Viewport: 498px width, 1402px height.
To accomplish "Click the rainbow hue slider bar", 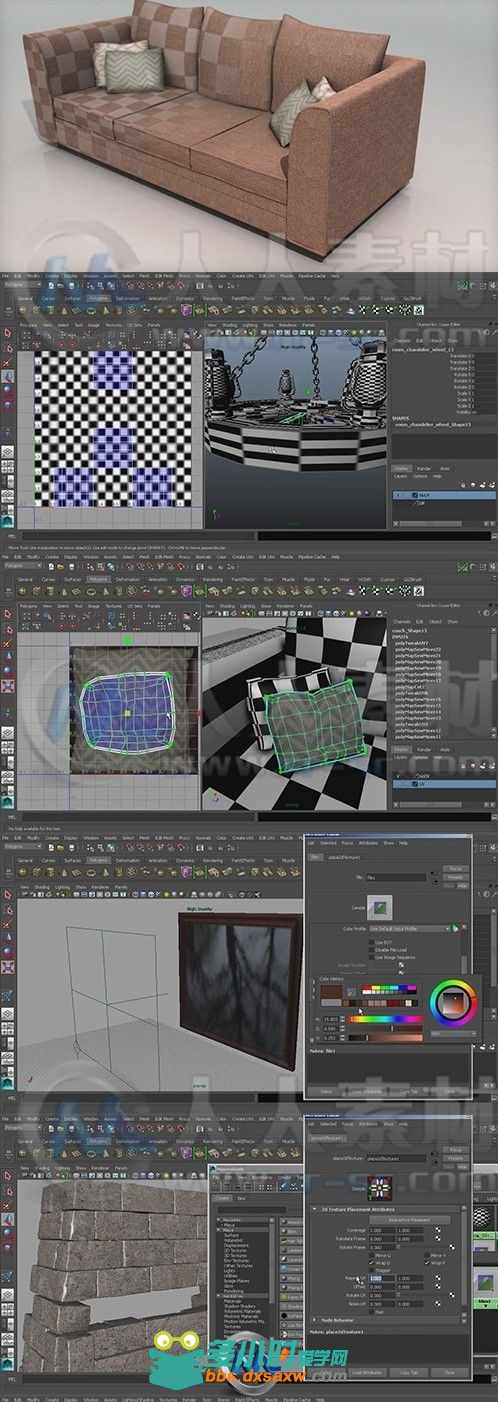I will coord(388,1018).
